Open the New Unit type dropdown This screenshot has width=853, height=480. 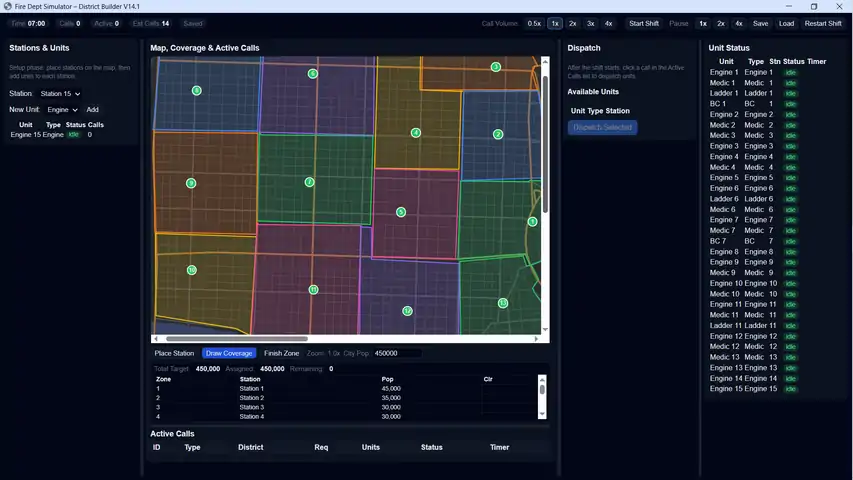pyautogui.click(x=62, y=109)
